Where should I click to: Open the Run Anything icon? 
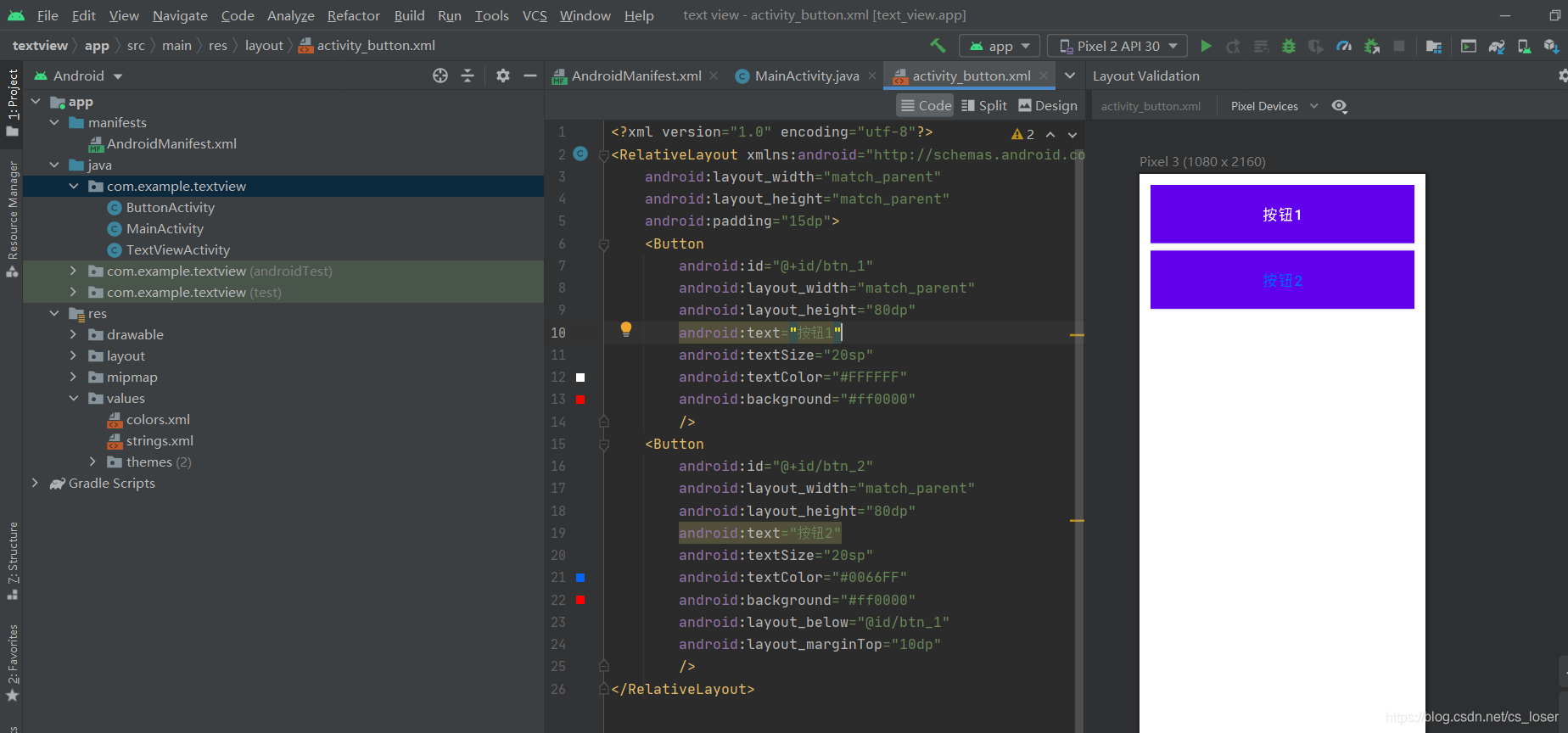[1469, 46]
